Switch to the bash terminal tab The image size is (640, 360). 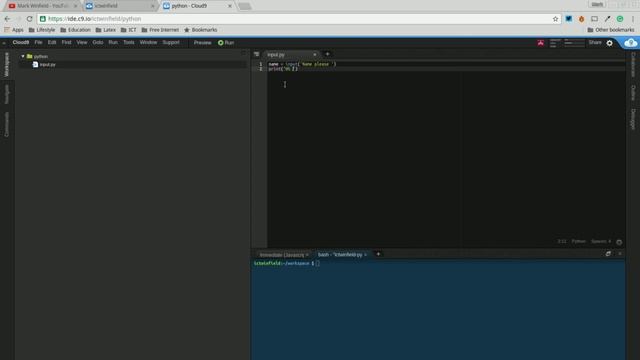tap(340, 255)
